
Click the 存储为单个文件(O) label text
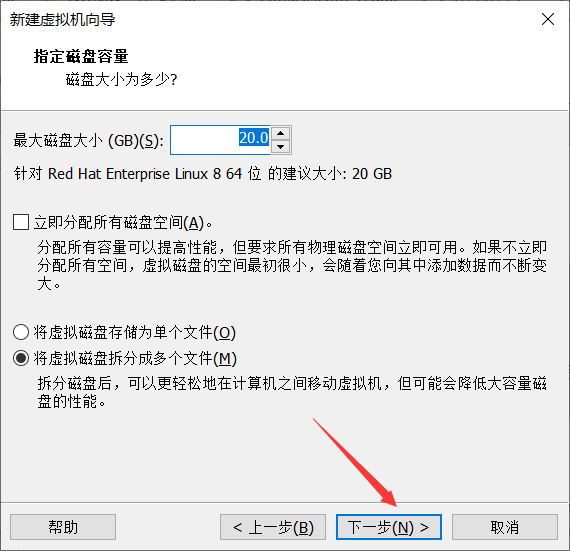pyautogui.click(x=135, y=333)
